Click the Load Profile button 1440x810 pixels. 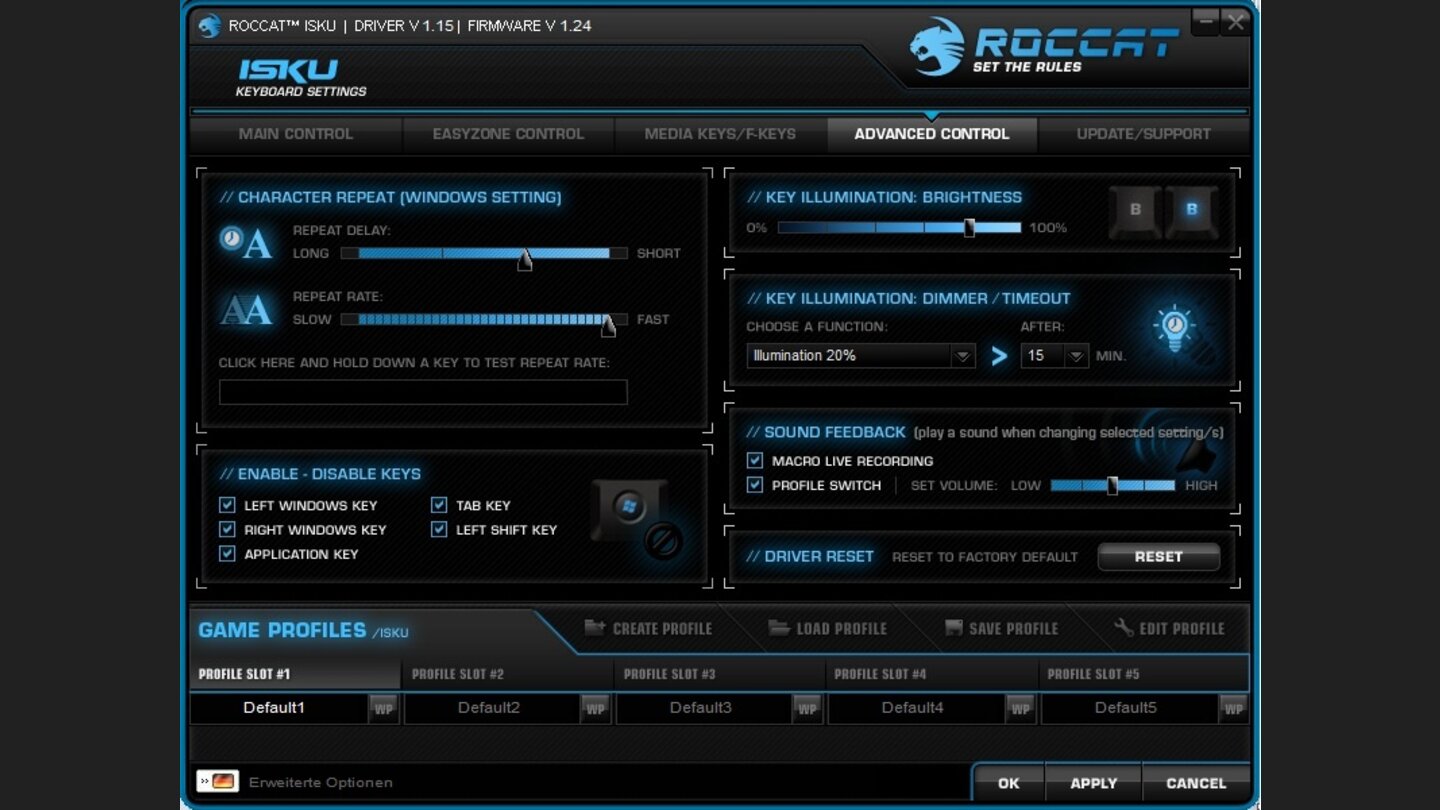coord(827,628)
